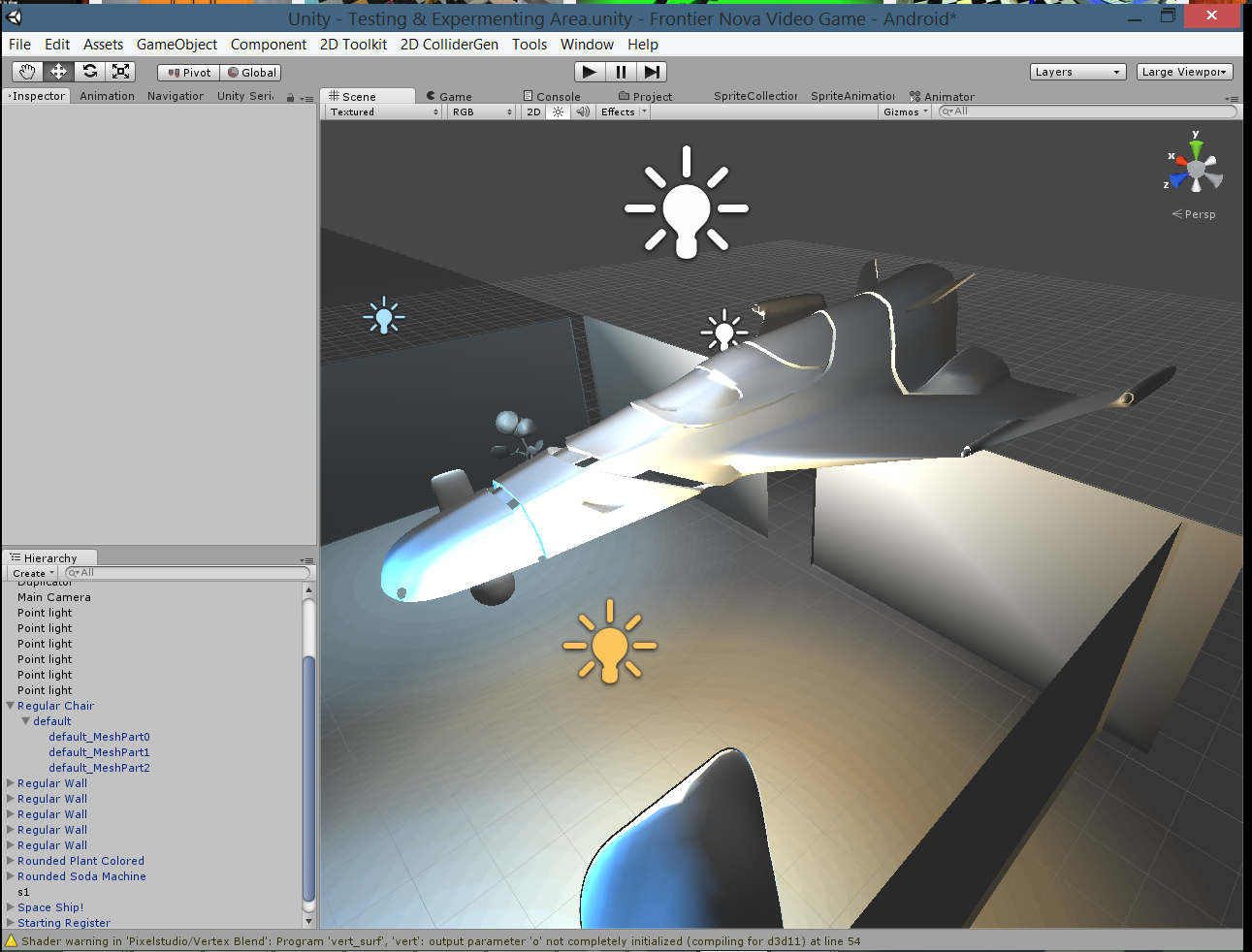Select the Rotate tool

(x=89, y=72)
